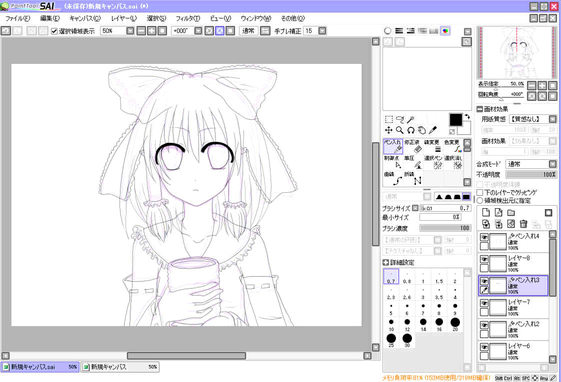
Task: Click the trash icon to delete layer
Action: click(523, 224)
